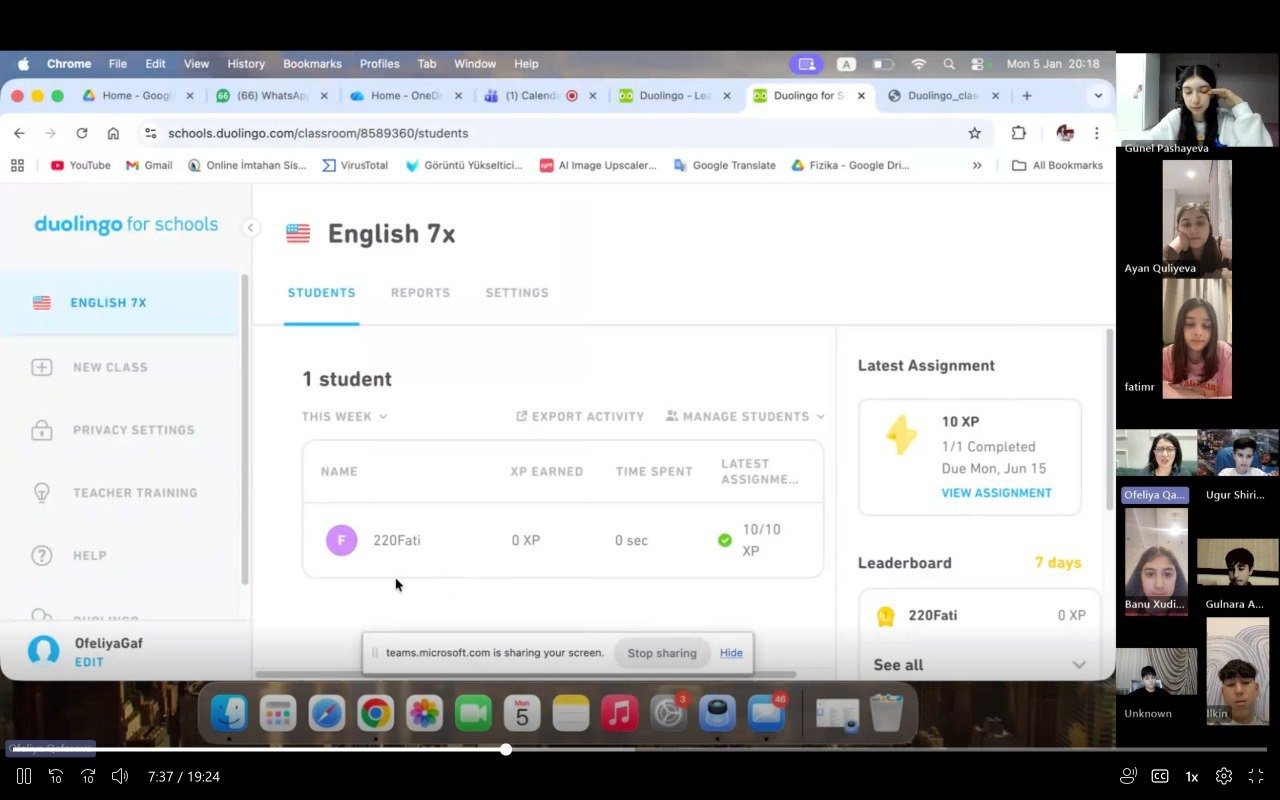This screenshot has width=1280, height=800.
Task: Click the Teacher Training lightbulb icon
Action: pos(42,493)
